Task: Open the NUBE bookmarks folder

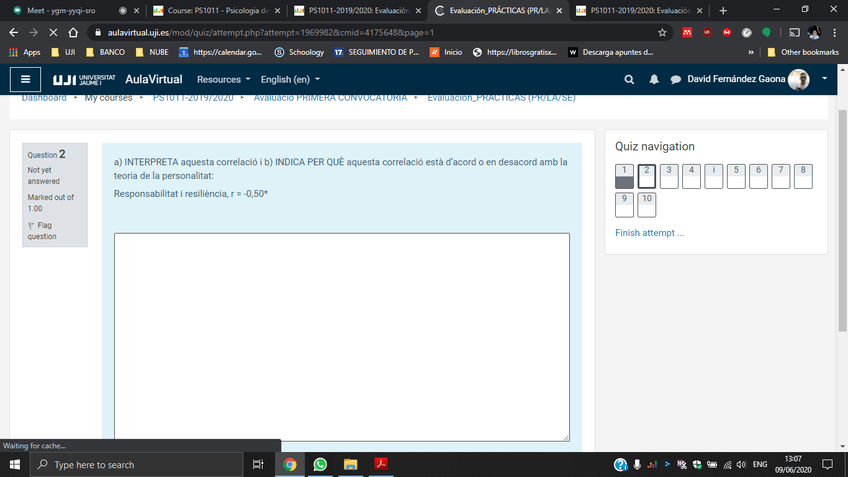Action: pyautogui.click(x=152, y=52)
